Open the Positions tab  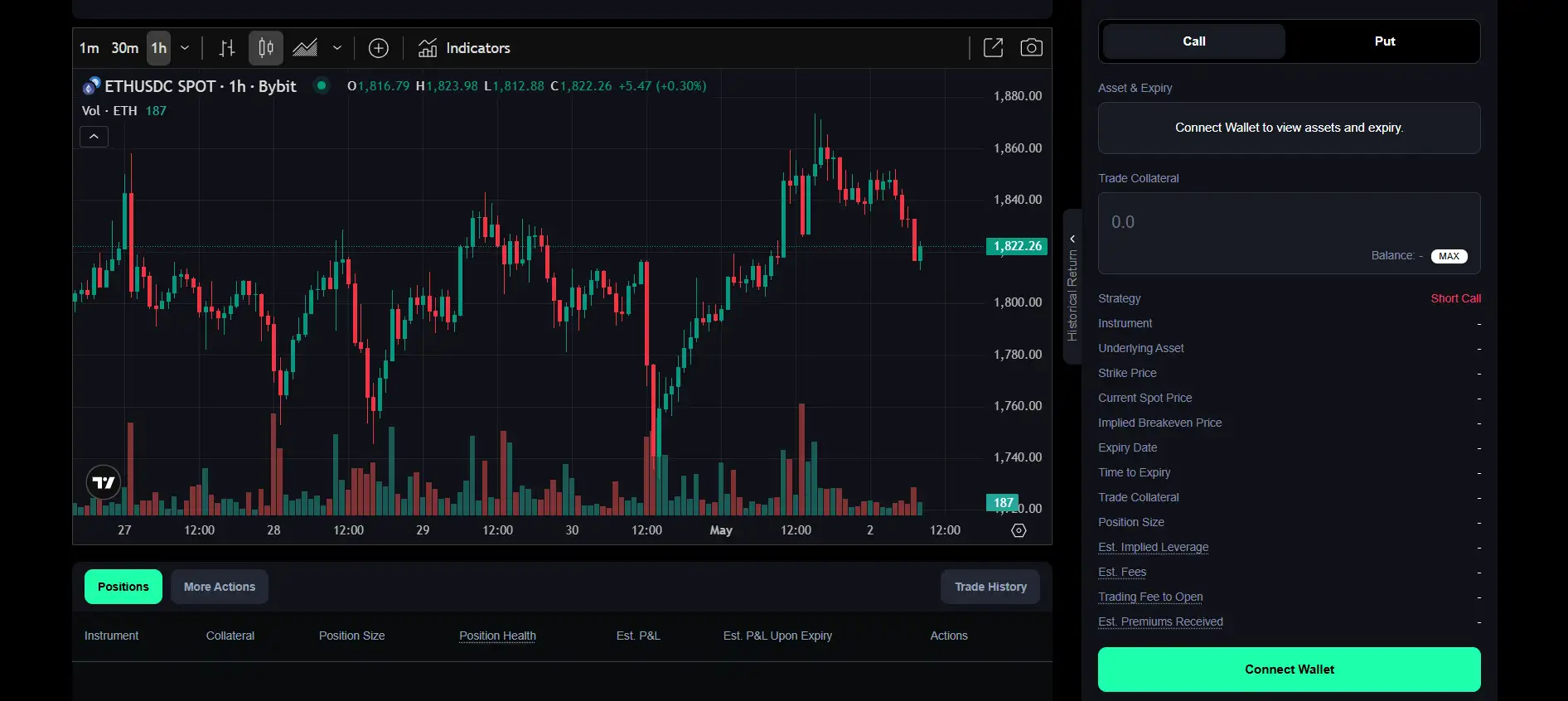123,587
